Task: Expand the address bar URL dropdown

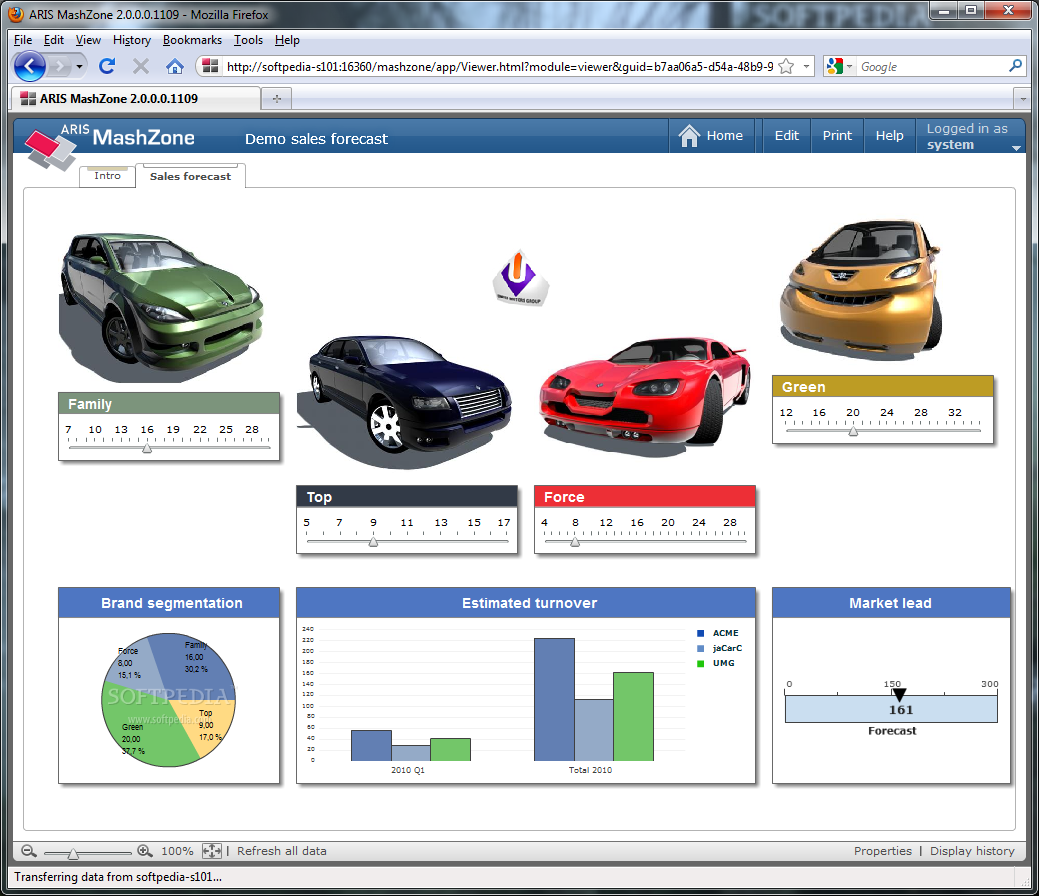Action: pyautogui.click(x=806, y=66)
